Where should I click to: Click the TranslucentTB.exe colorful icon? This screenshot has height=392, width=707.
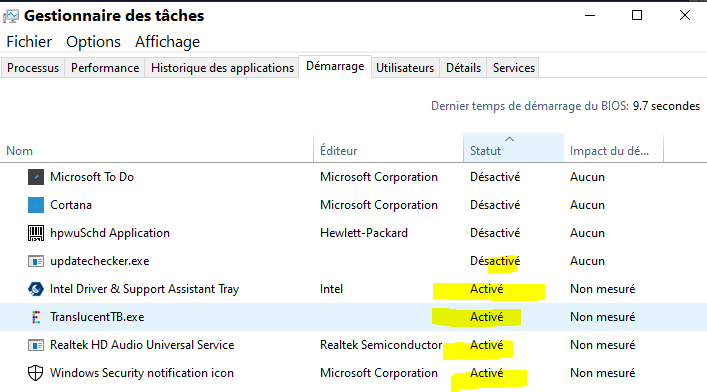[x=36, y=317]
